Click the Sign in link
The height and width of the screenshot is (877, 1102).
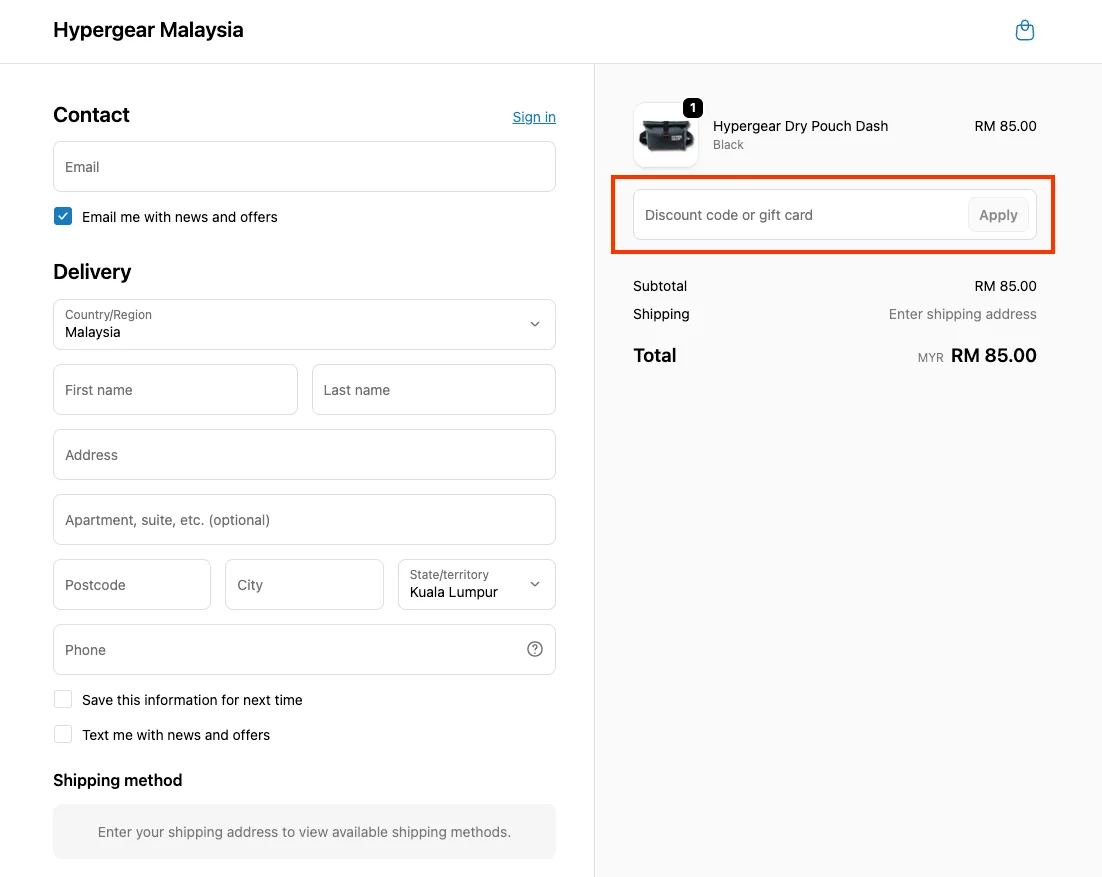coord(534,117)
